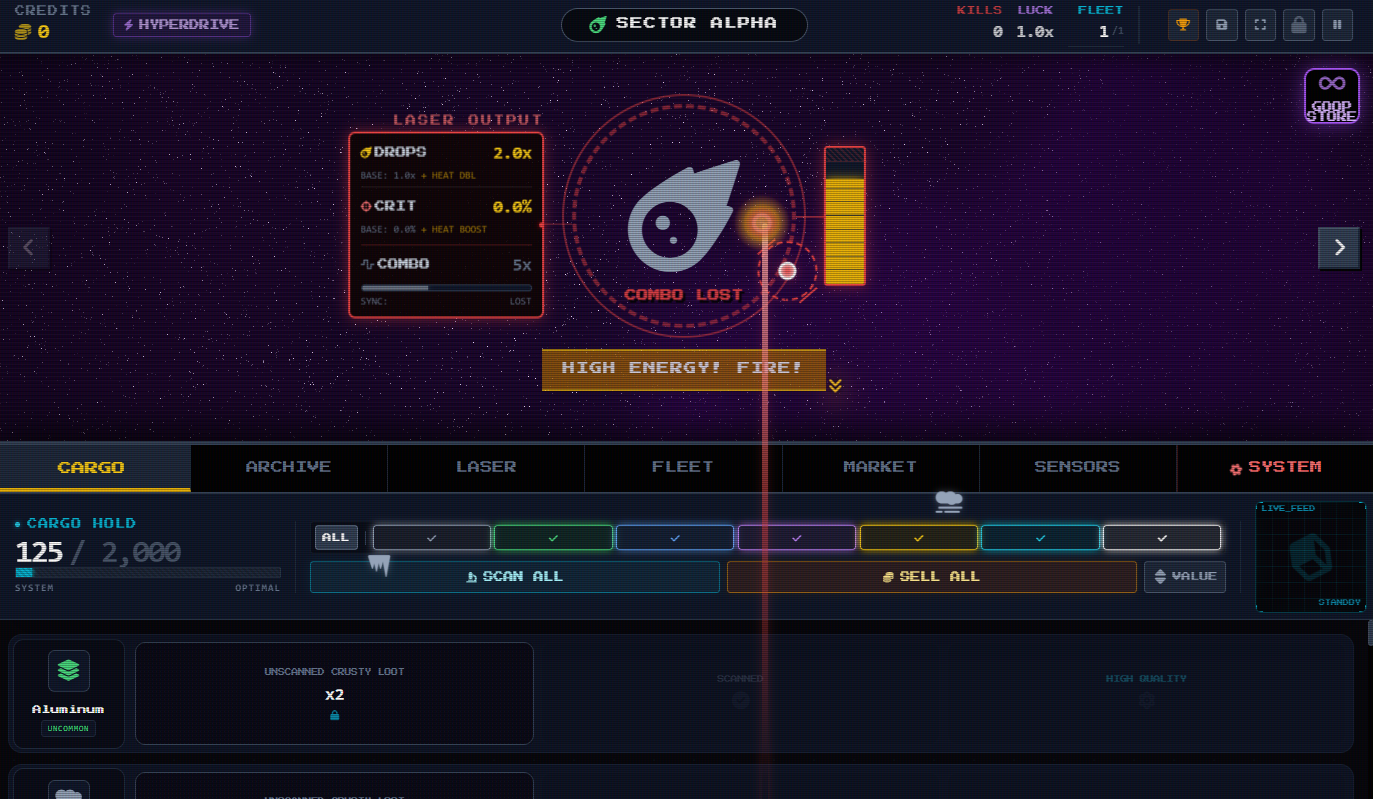This screenshot has width=1373, height=799.
Task: Click the Drops 2.0x multiplier value
Action: (512, 154)
